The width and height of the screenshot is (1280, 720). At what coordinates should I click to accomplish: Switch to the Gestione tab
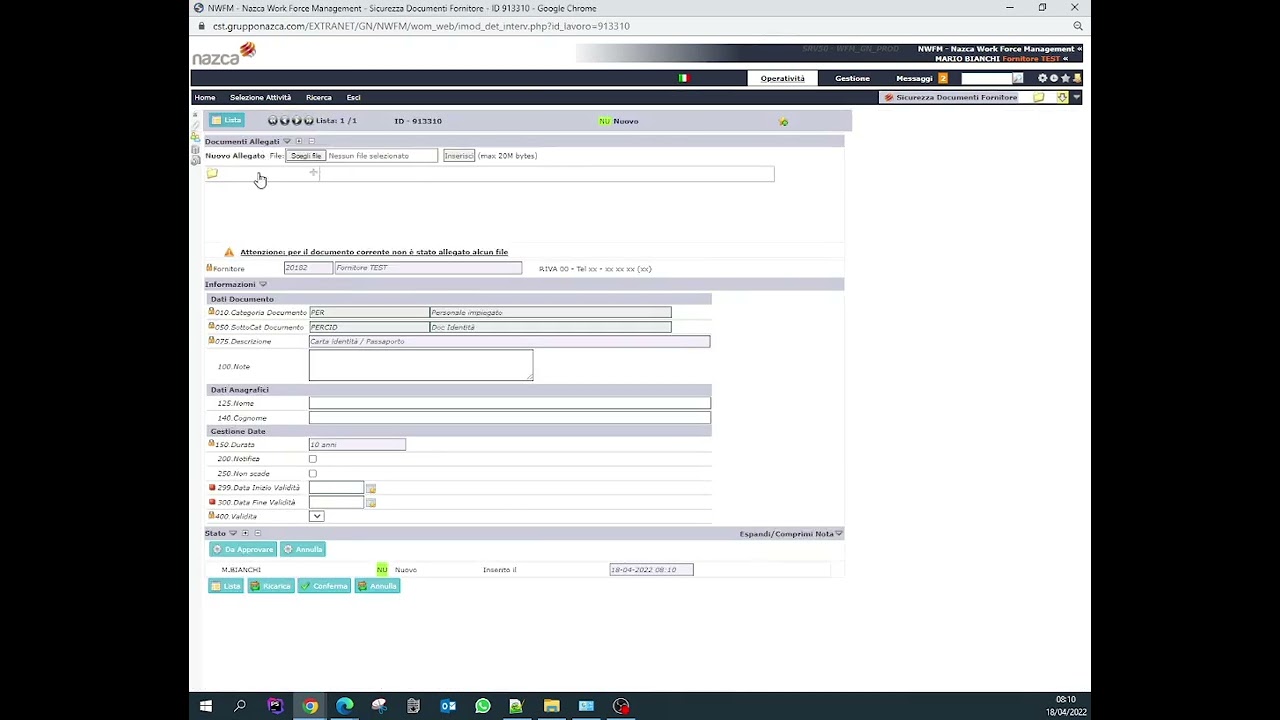852,78
